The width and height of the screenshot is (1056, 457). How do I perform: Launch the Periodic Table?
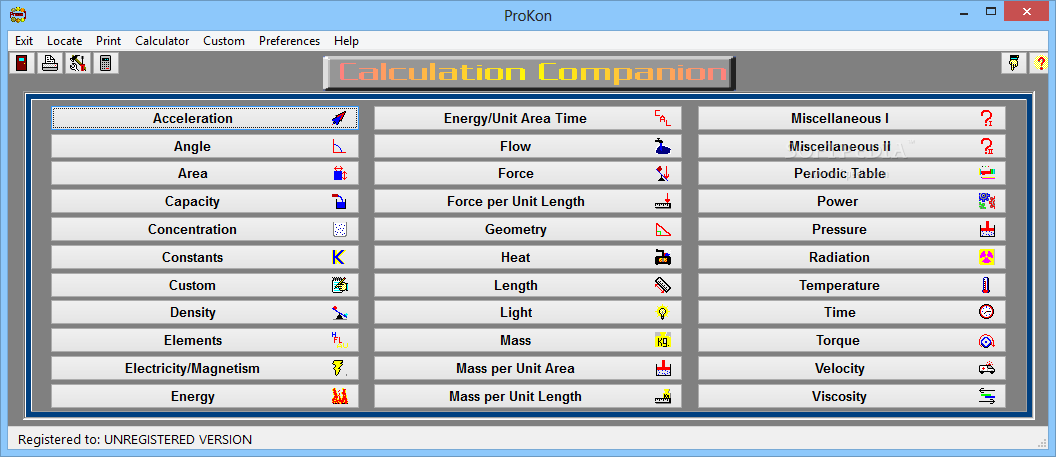pyautogui.click(x=852, y=174)
